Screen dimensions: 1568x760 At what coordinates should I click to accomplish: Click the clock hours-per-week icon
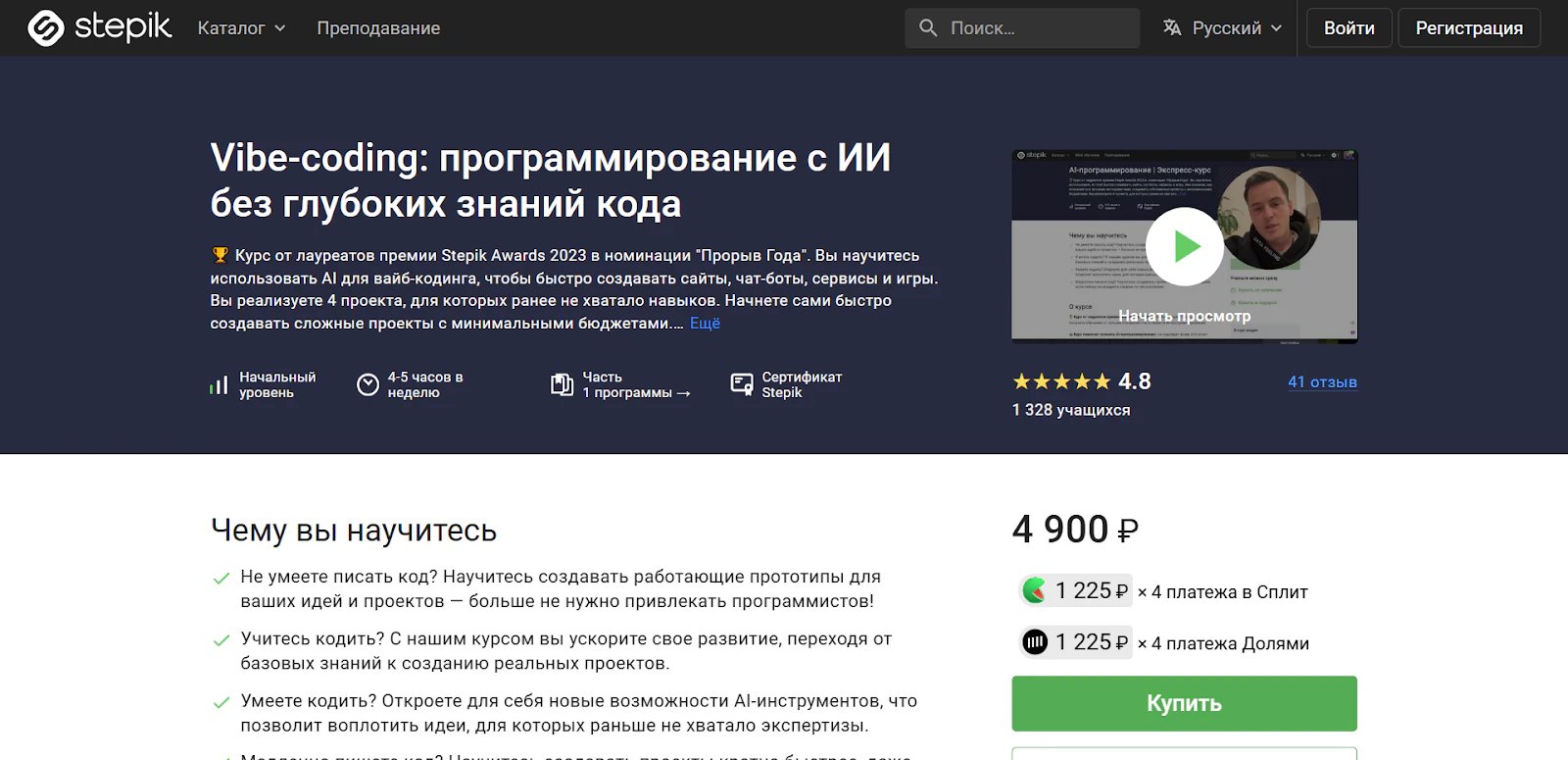[x=367, y=385]
